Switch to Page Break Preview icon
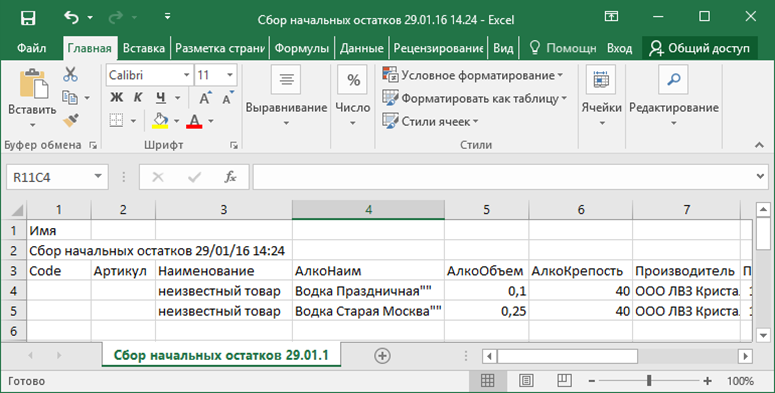 (564, 380)
